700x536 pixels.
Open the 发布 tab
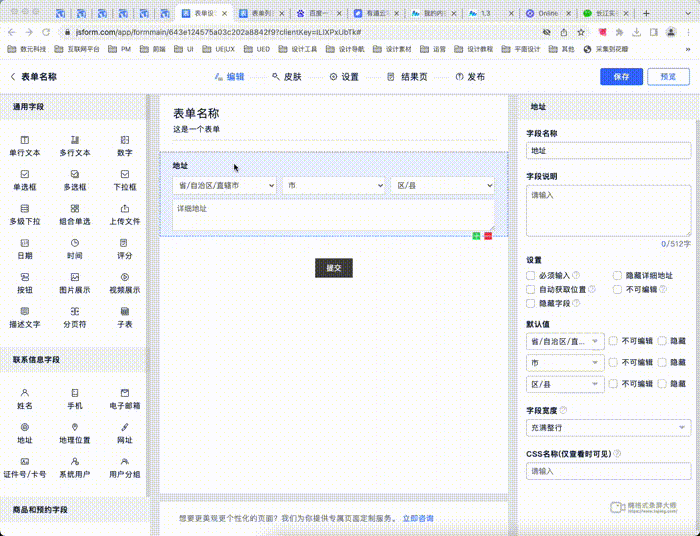pos(470,77)
